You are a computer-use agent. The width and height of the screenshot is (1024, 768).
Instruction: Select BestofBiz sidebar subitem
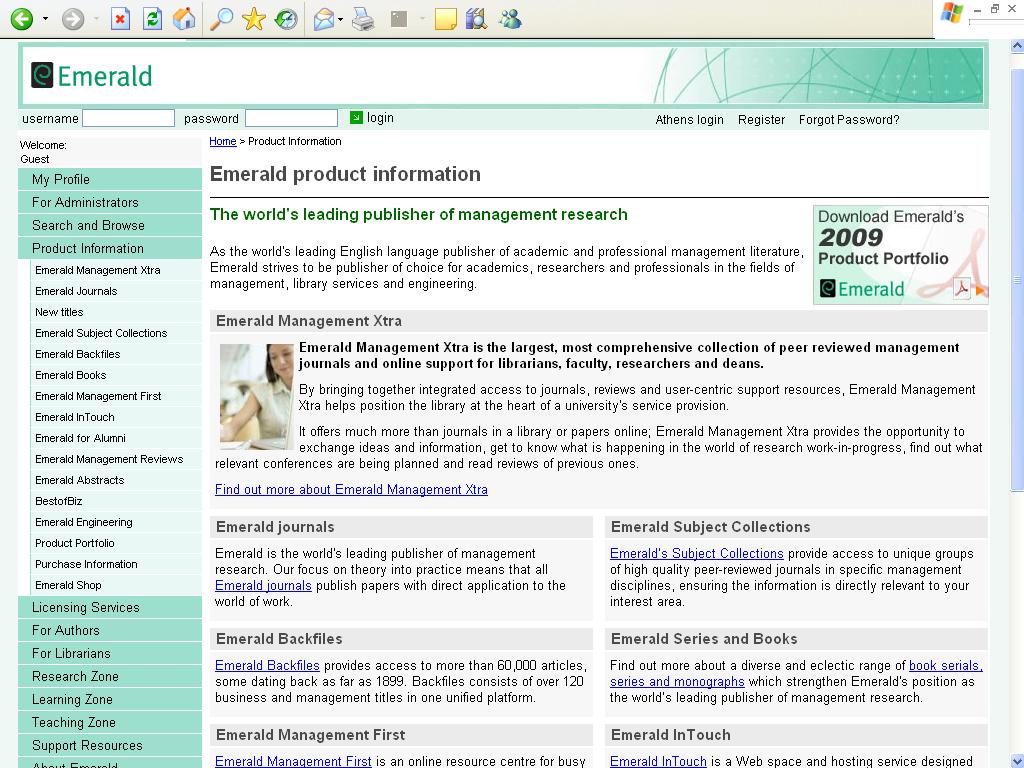116,501
